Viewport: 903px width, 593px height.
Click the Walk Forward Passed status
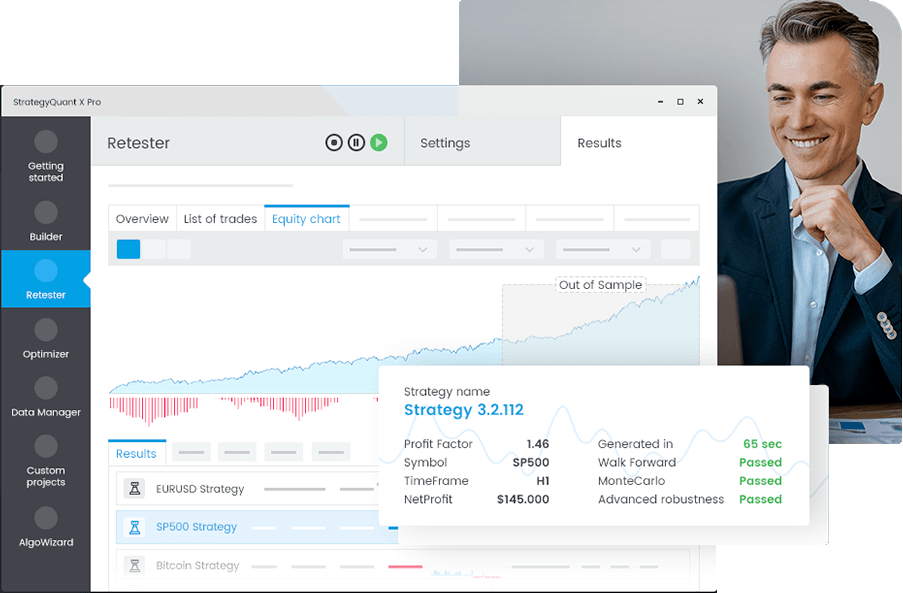coord(760,462)
